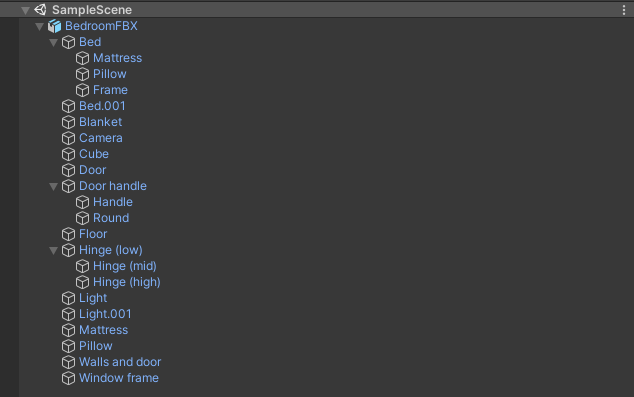The width and height of the screenshot is (634, 397).
Task: Collapse the SampleScene hierarchy arrow
Action: pos(25,10)
